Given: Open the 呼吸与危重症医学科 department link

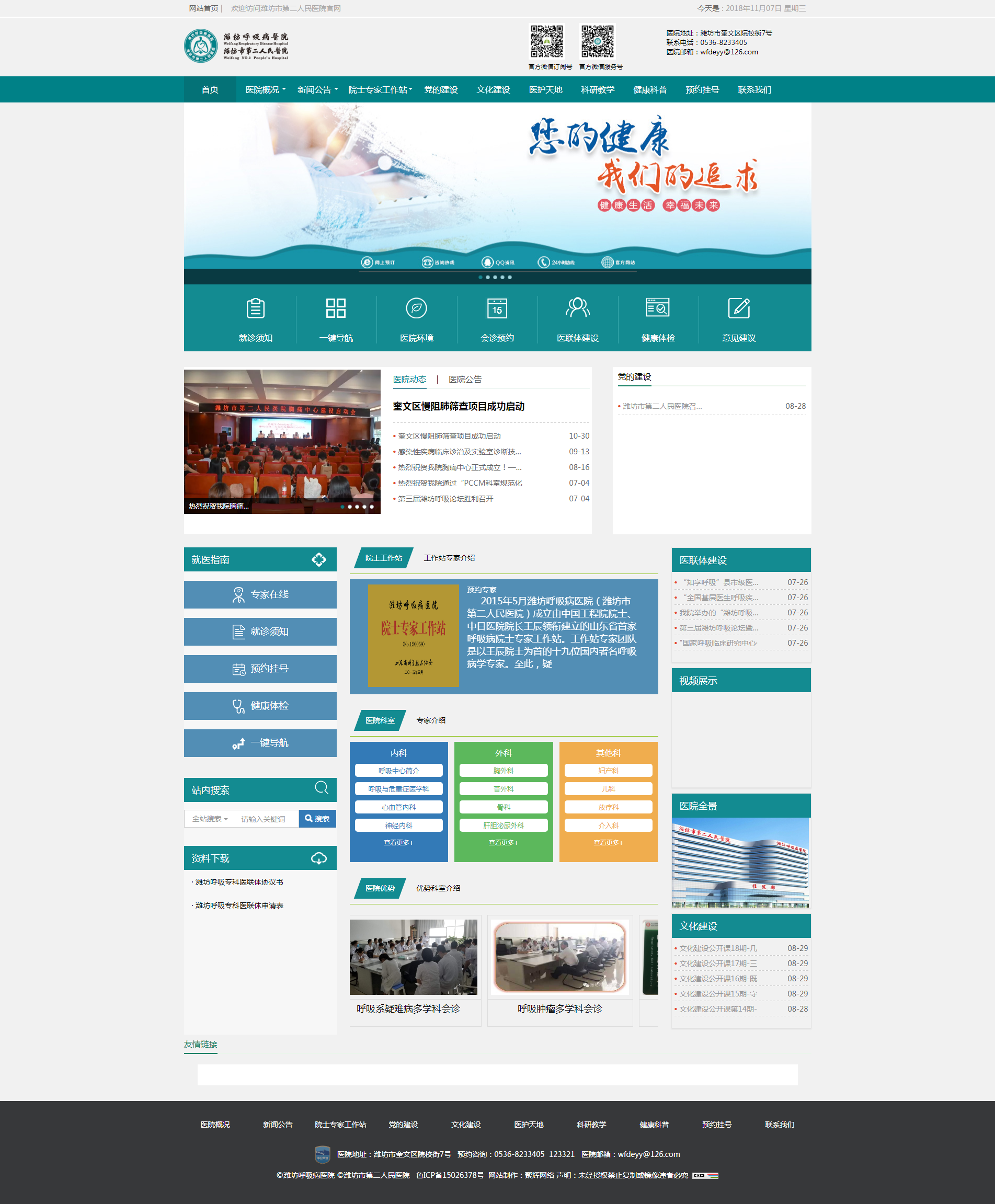Looking at the screenshot, I should [398, 789].
